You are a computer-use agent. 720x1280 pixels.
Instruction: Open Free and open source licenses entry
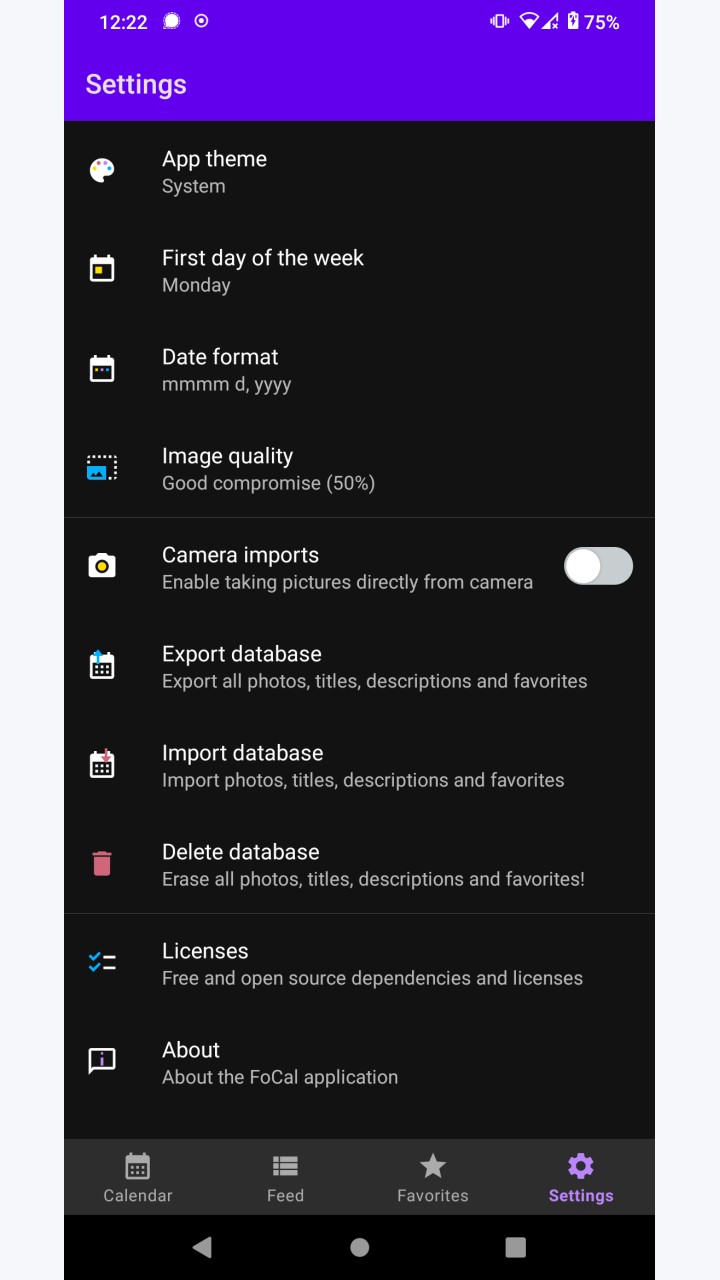point(359,963)
